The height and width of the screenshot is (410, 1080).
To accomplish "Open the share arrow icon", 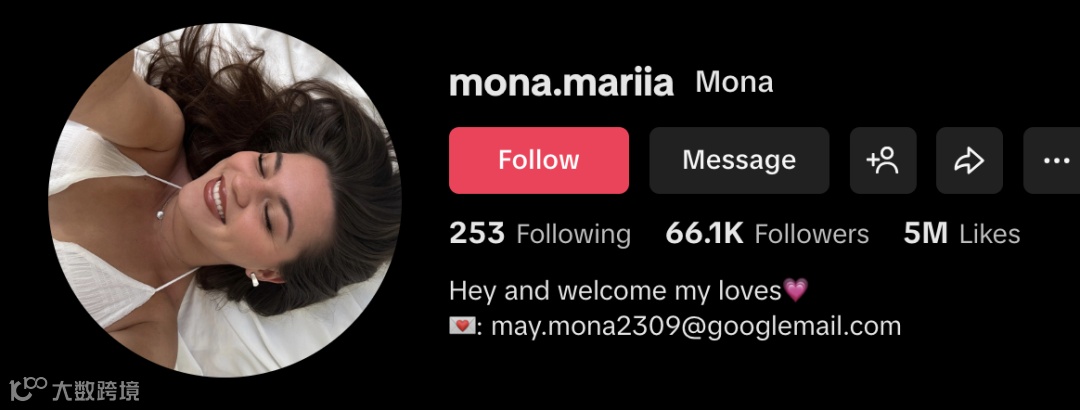I will tap(968, 160).
